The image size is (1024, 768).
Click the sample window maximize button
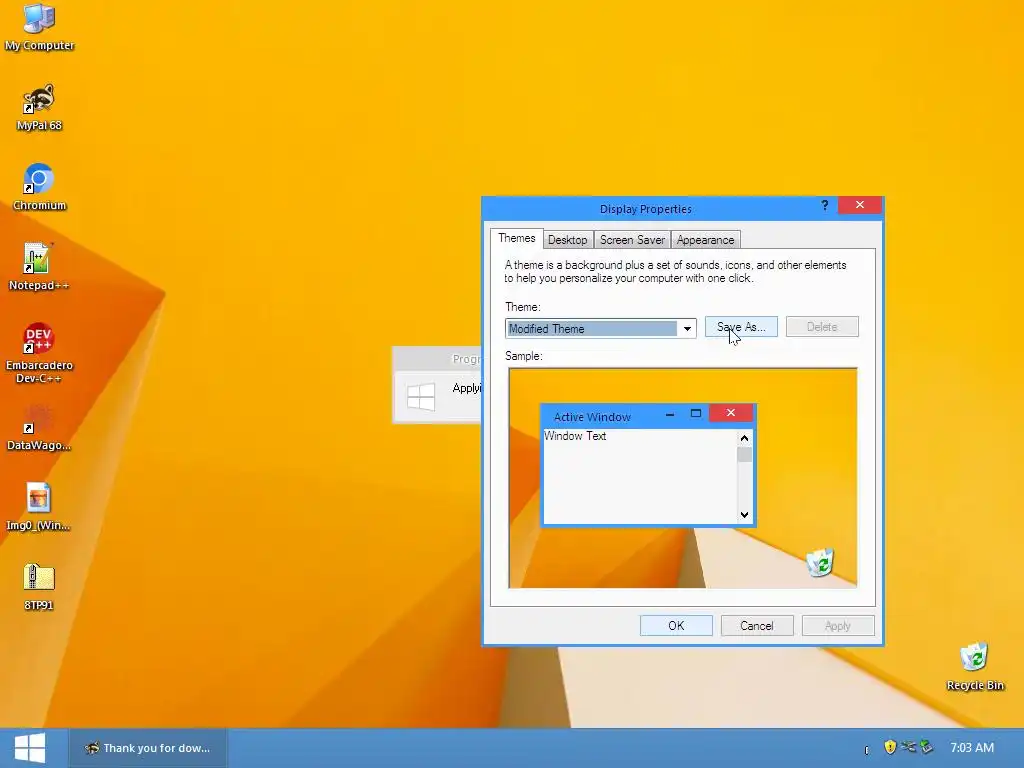click(x=696, y=413)
